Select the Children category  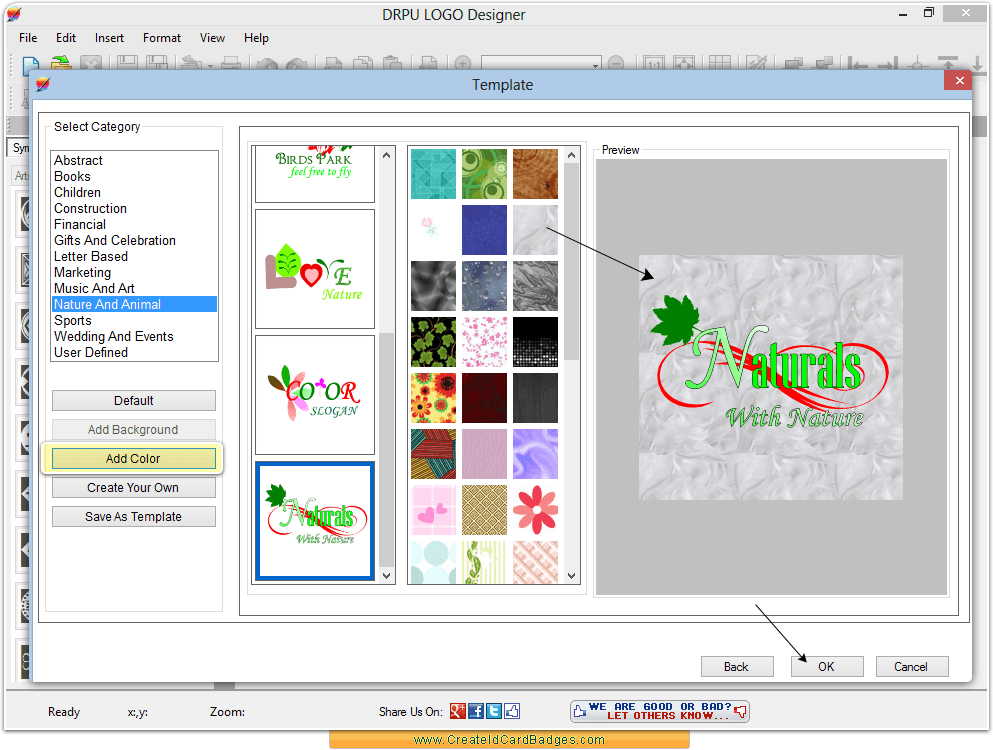click(134, 192)
